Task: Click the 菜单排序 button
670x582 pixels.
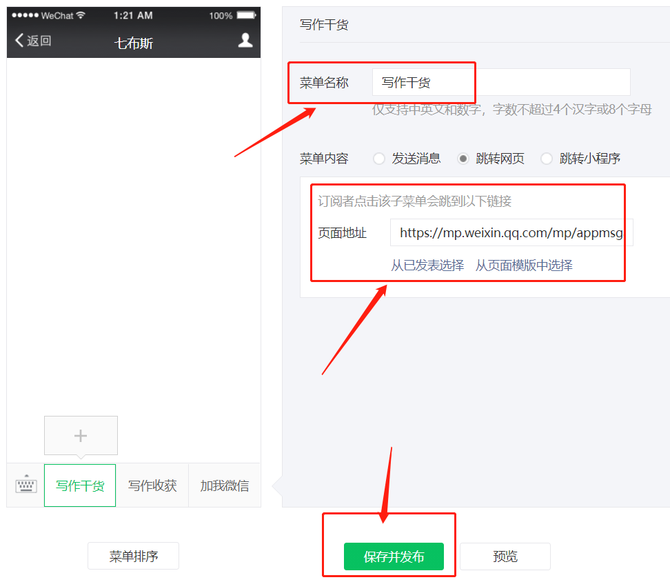Action: pos(133,556)
